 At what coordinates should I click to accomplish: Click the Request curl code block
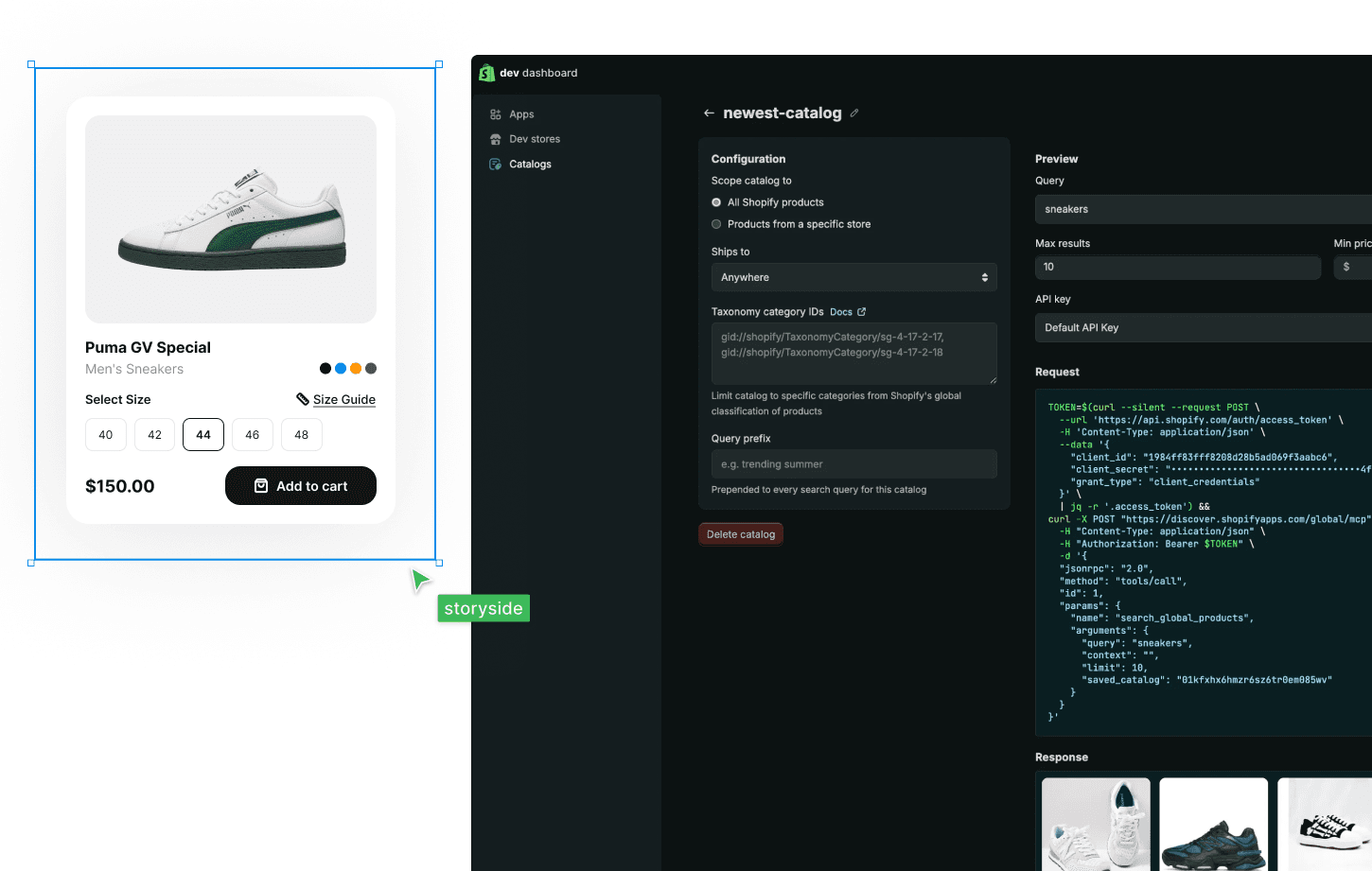click(x=1204, y=563)
